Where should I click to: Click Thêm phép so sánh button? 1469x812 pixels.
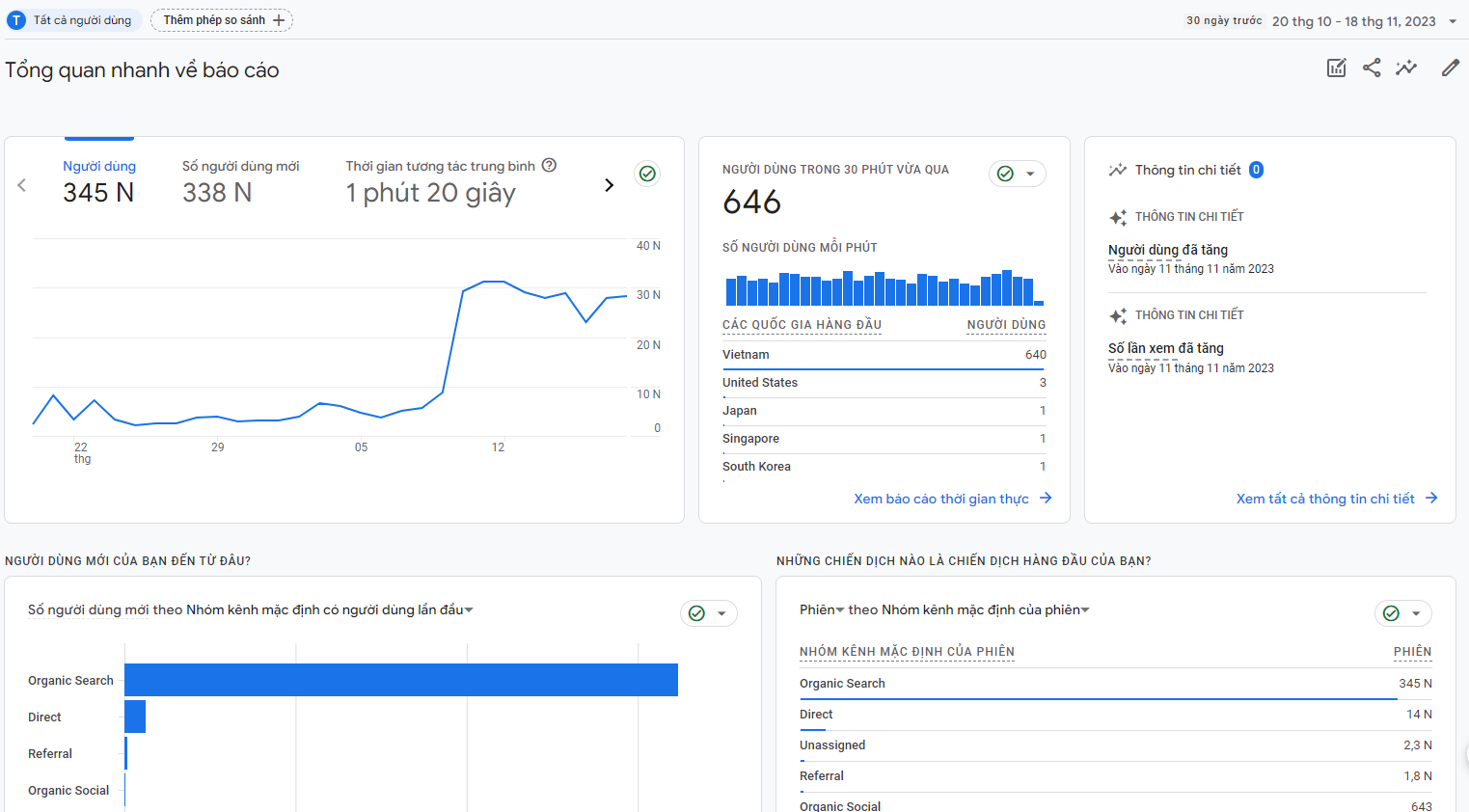coord(222,20)
